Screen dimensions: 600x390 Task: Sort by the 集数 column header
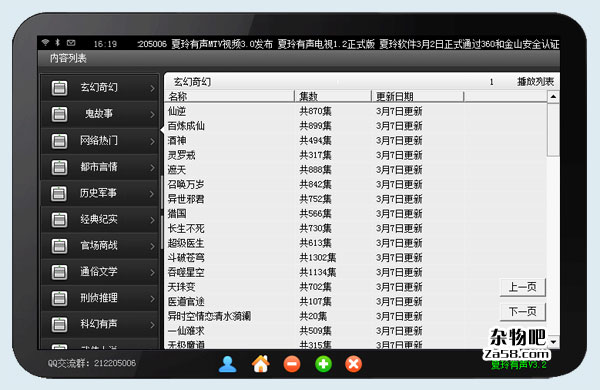coord(333,96)
